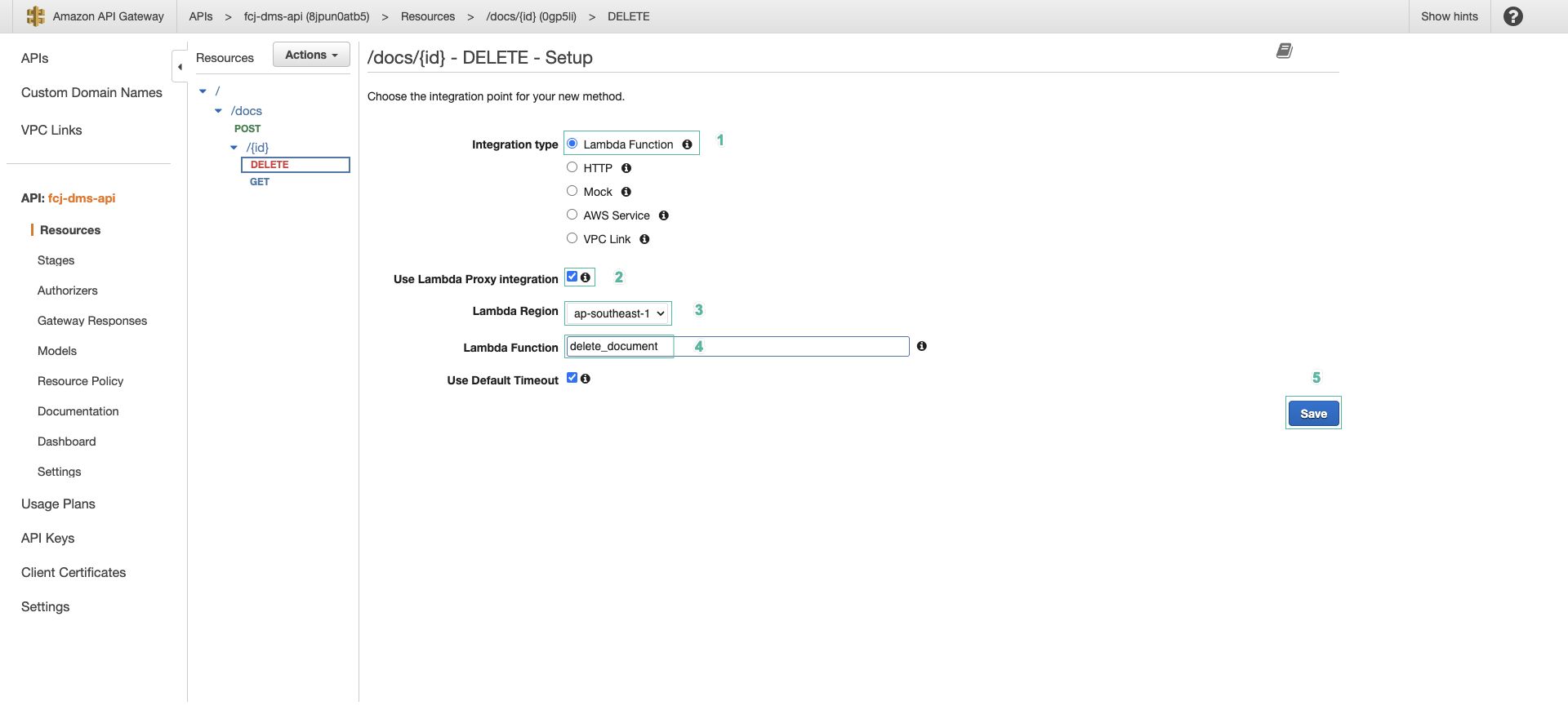
Task: Open Dashboard page
Action: coord(67,442)
